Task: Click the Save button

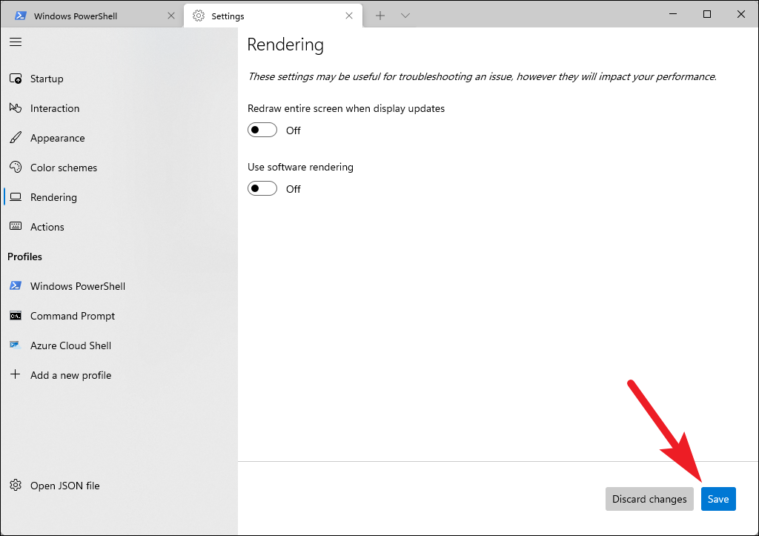Action: [x=718, y=499]
